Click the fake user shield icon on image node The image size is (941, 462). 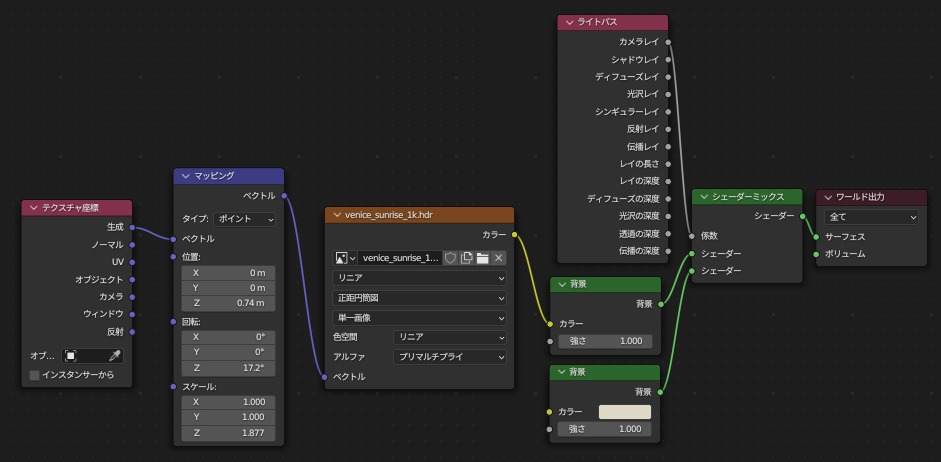(450, 258)
